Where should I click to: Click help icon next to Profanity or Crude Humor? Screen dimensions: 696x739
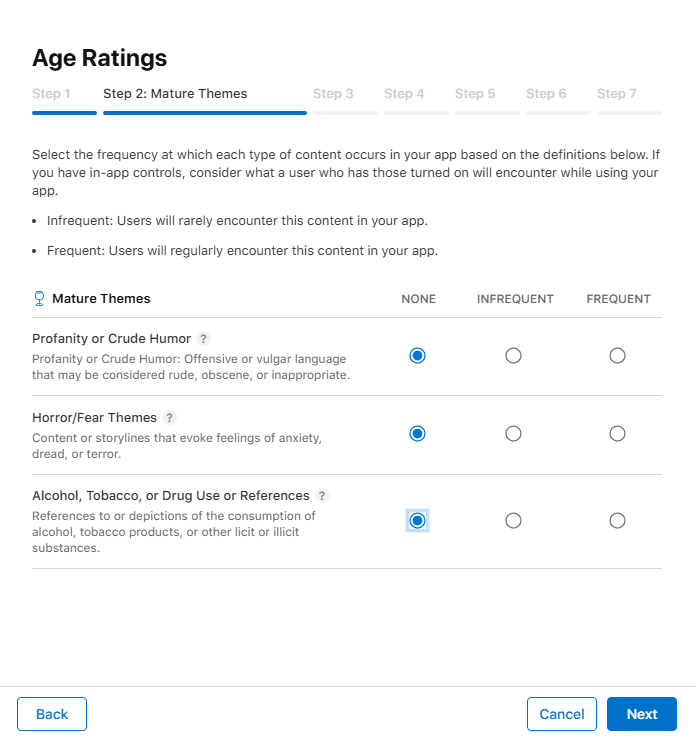tap(204, 339)
